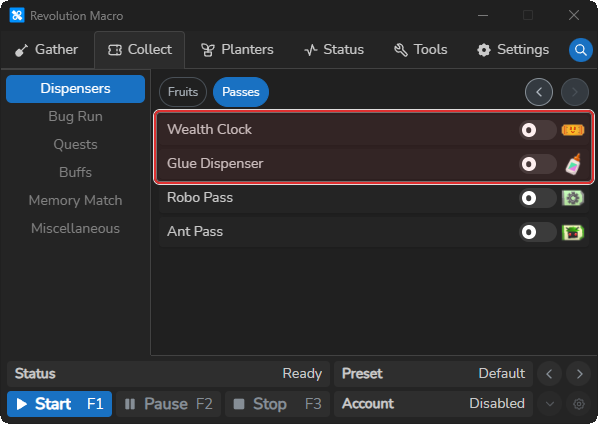Click the Wealth Clock ticket icon
Image resolution: width=598 pixels, height=424 pixels.
pyautogui.click(x=573, y=130)
